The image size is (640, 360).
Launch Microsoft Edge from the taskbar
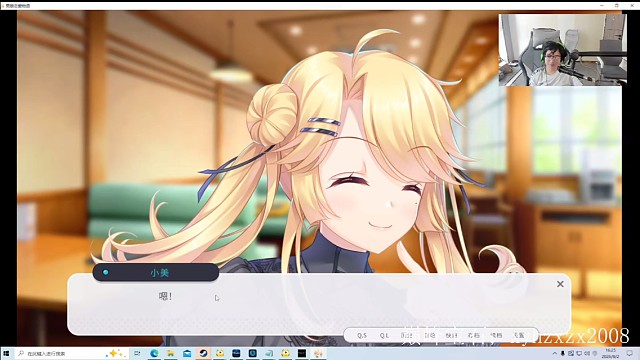[x=154, y=353]
